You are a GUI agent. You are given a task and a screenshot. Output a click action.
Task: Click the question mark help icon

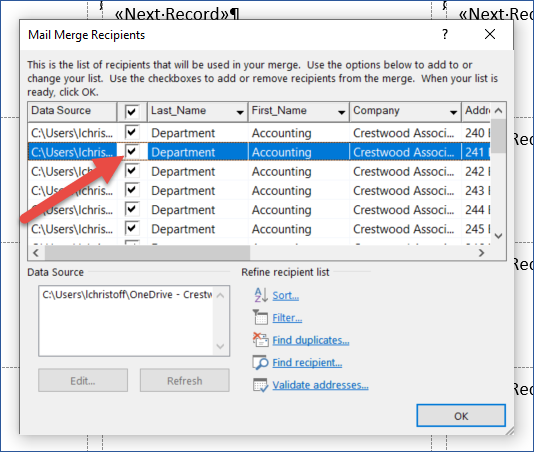[445, 34]
